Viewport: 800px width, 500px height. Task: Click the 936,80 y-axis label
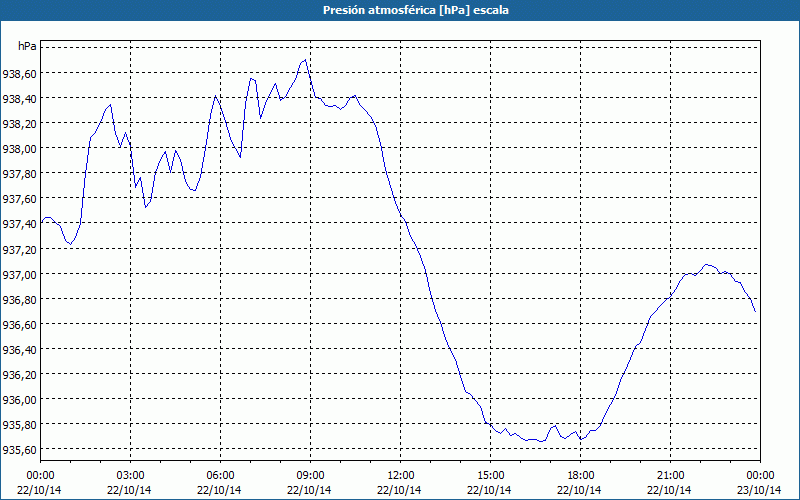[19, 299]
